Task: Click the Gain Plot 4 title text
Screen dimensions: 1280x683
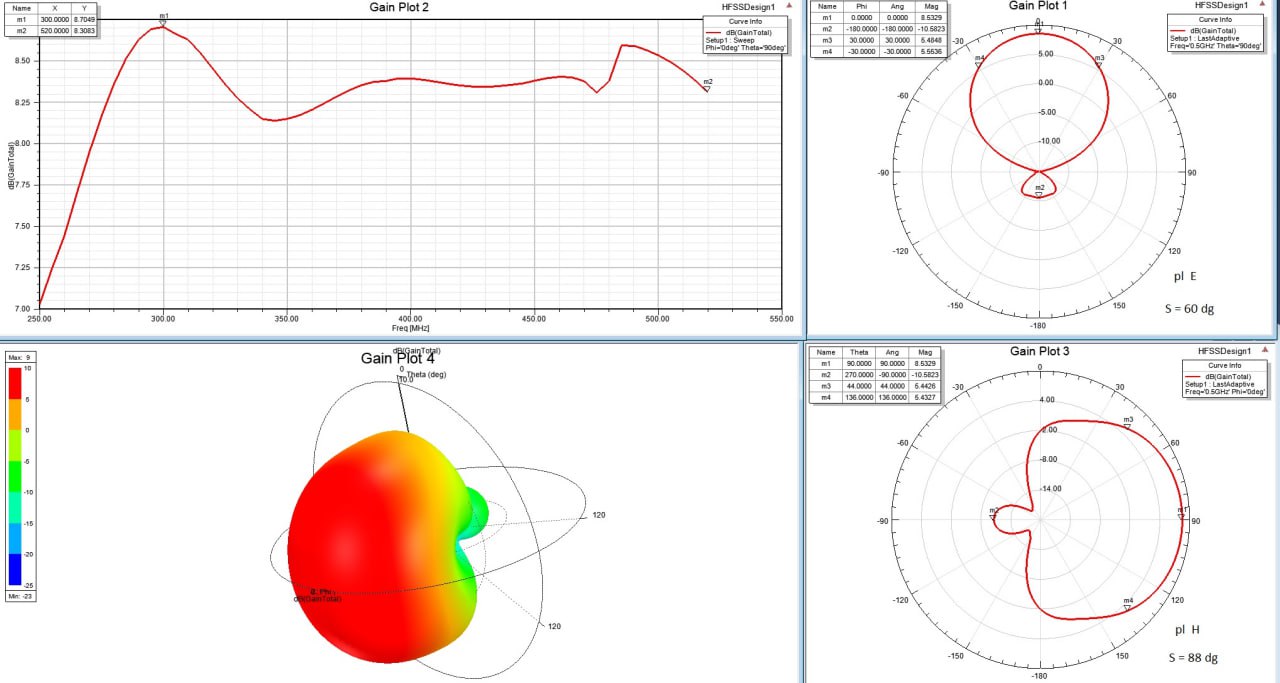Action: [398, 358]
